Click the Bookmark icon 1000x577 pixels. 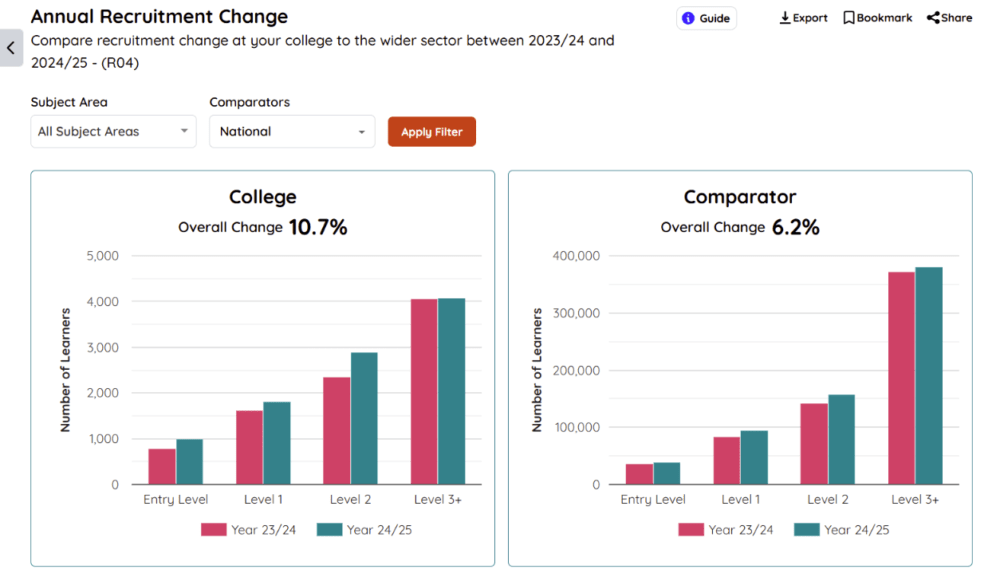[x=849, y=18]
